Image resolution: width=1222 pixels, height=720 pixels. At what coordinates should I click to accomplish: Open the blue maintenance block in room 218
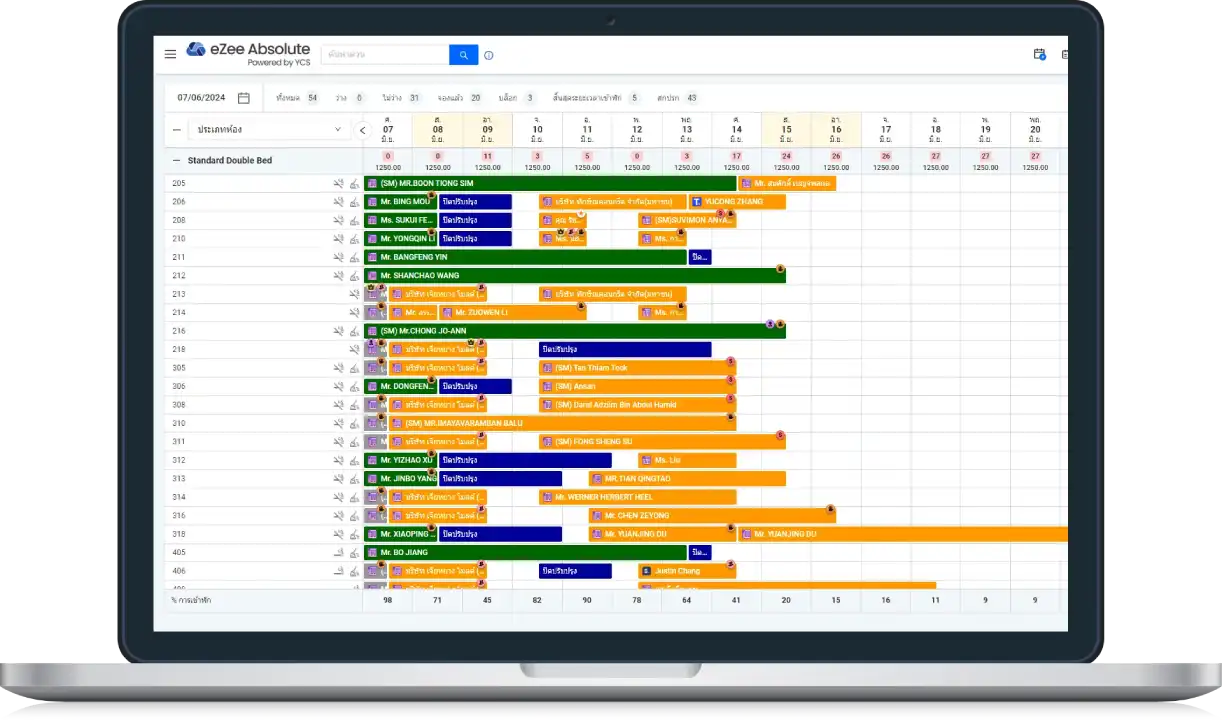[x=624, y=350]
